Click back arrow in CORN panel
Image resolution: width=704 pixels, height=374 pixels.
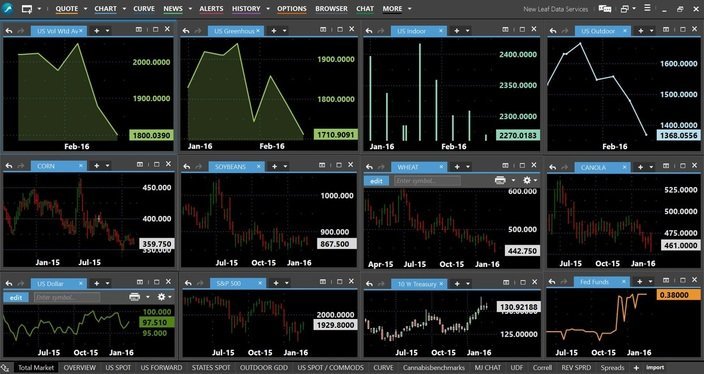pyautogui.click(x=9, y=166)
